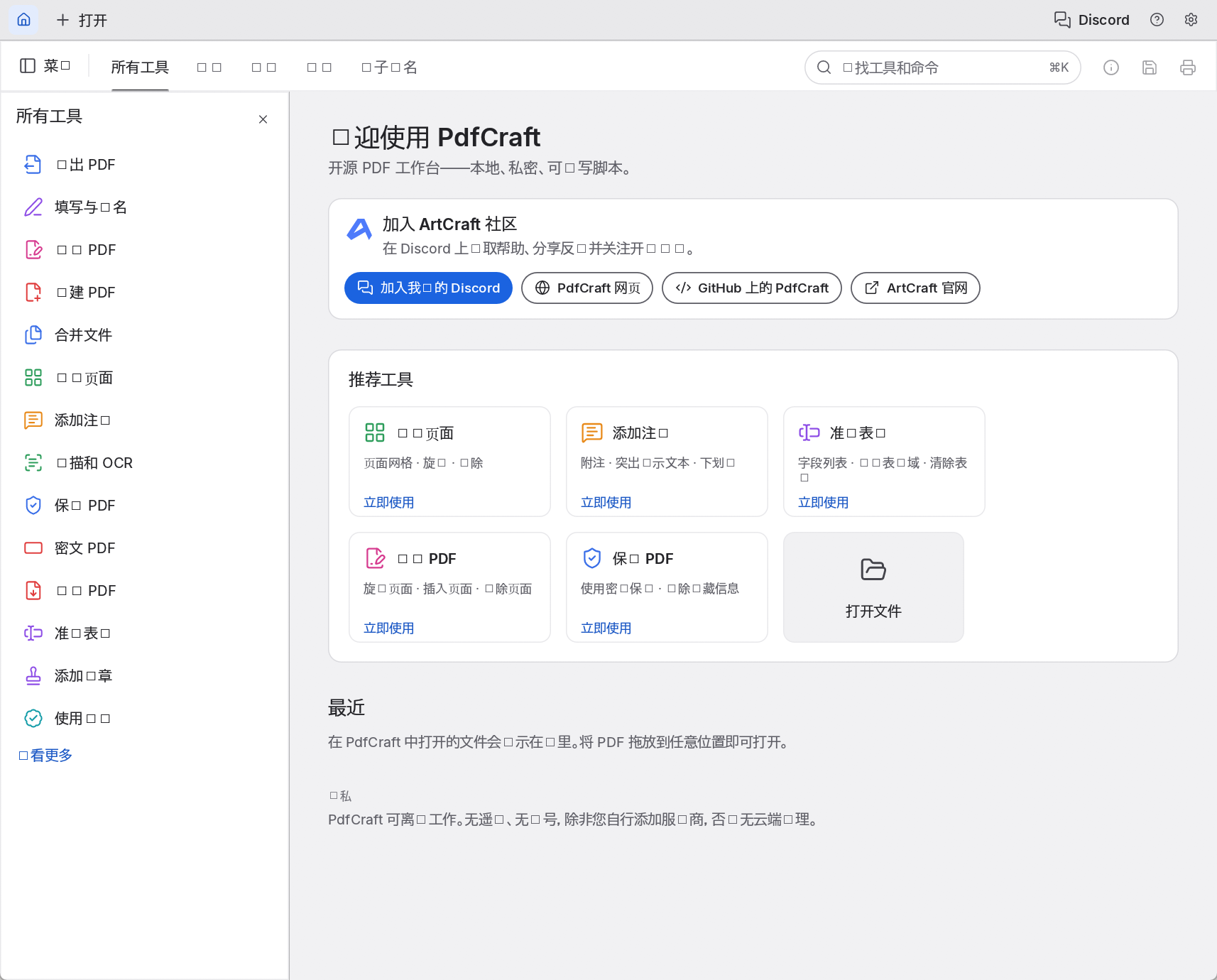Viewport: 1217px width, 980px height.
Task: Open the create (建 PDF) tool in sidebar
Action: pos(144,293)
